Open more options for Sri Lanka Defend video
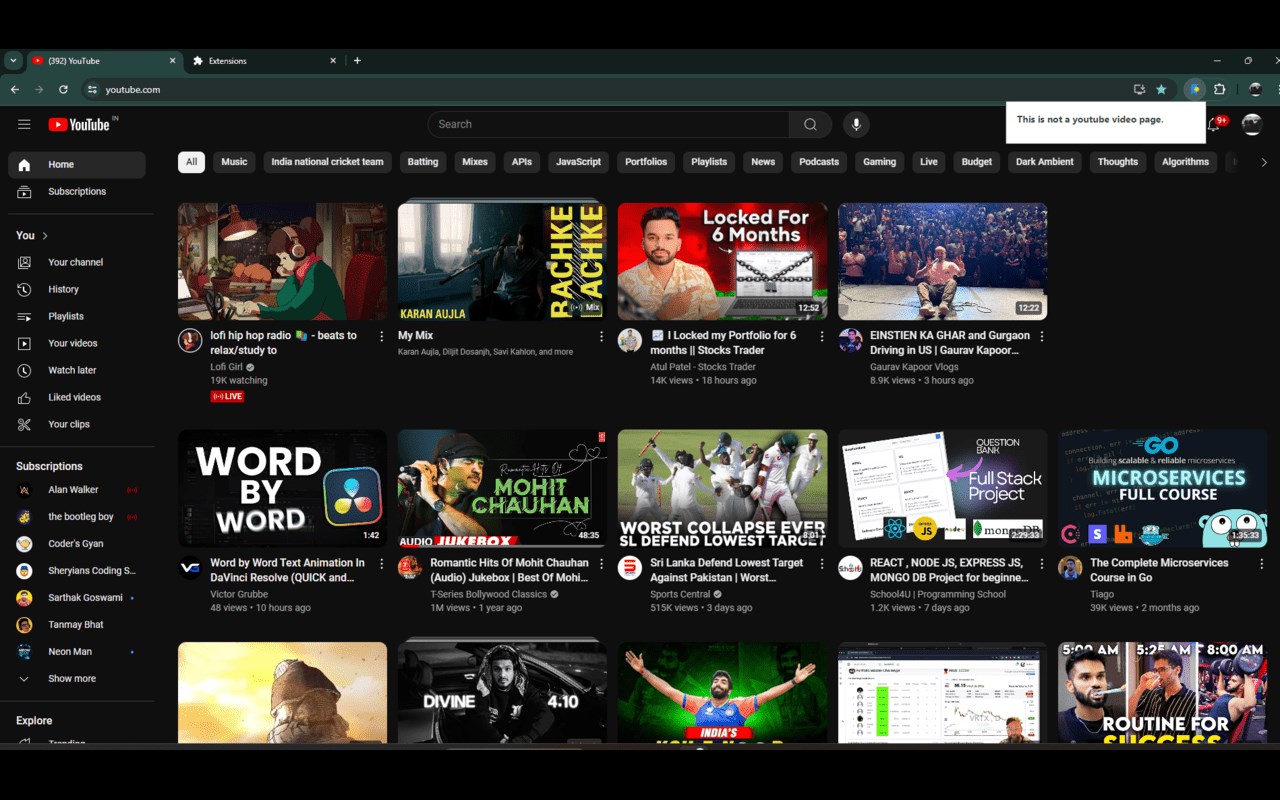The image size is (1280, 800). point(822,564)
